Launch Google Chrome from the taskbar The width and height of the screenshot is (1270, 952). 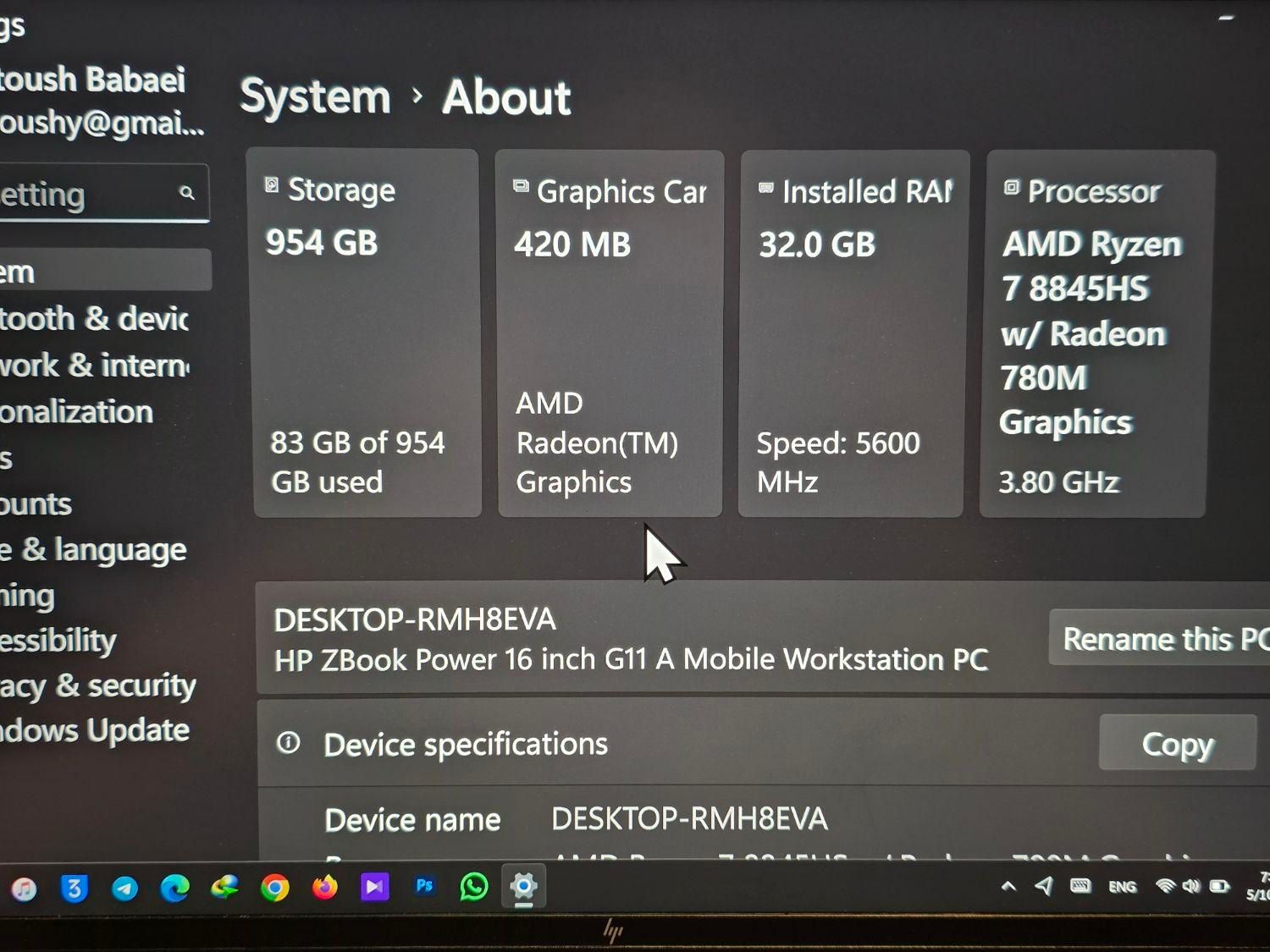(x=274, y=888)
